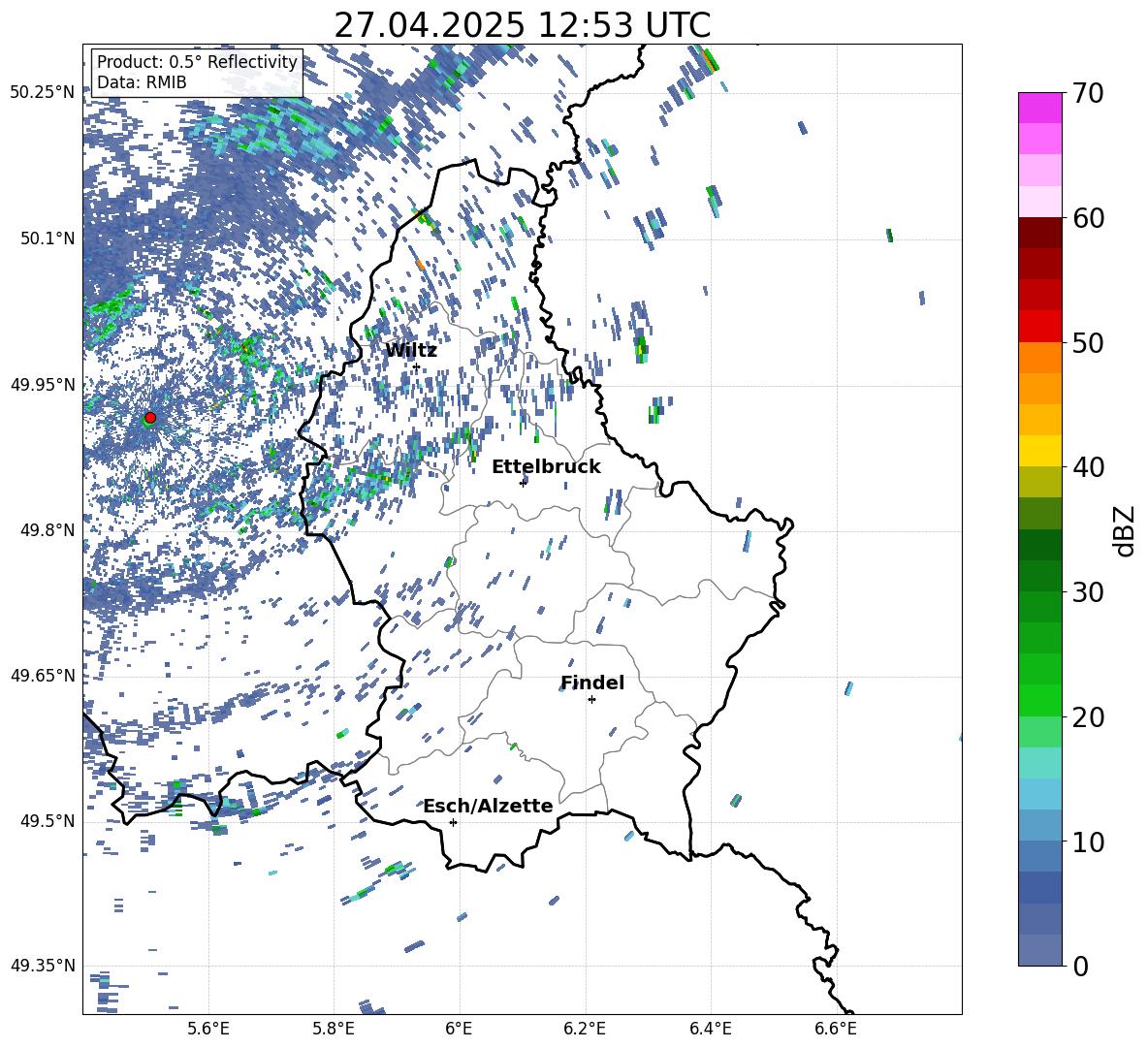Image resolution: width=1148 pixels, height=1048 pixels.
Task: Click the 6.2°E longitude label
Action: 585,1029
